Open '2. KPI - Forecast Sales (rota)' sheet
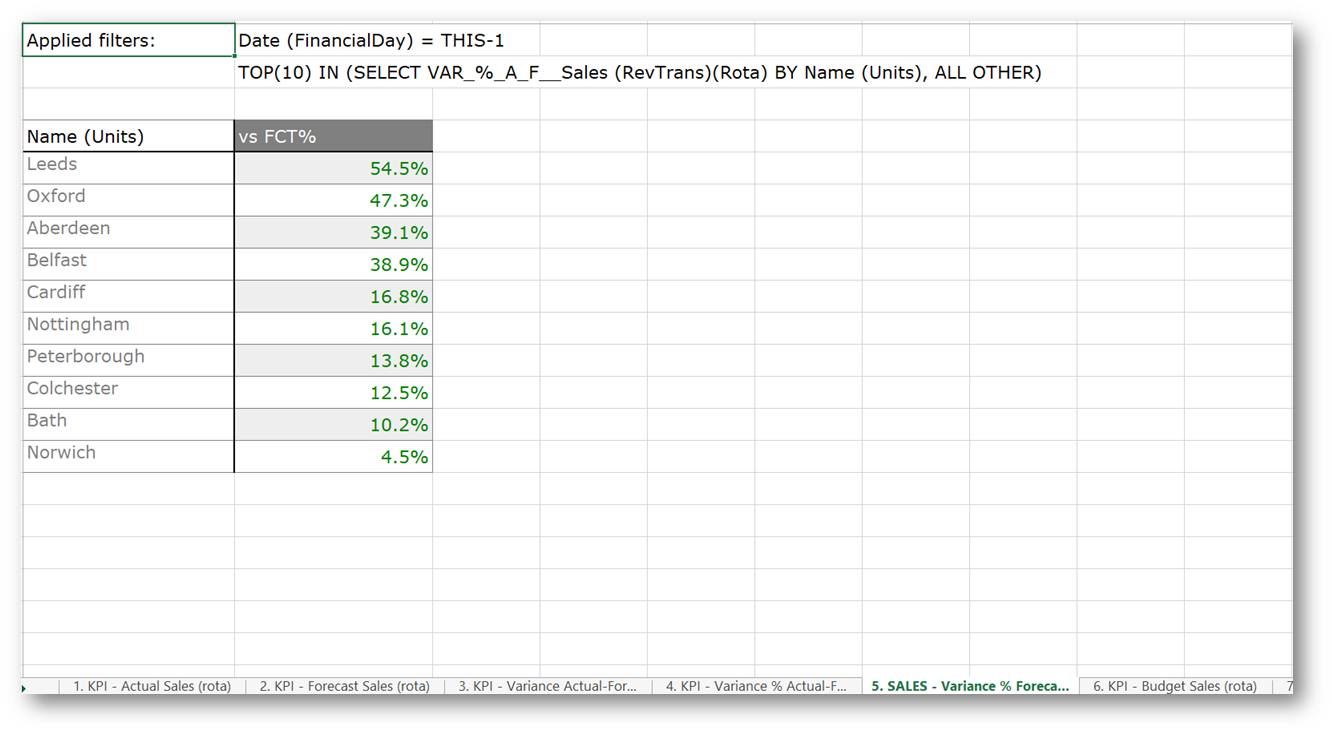Viewport: 1335px width, 729px height. 344,686
